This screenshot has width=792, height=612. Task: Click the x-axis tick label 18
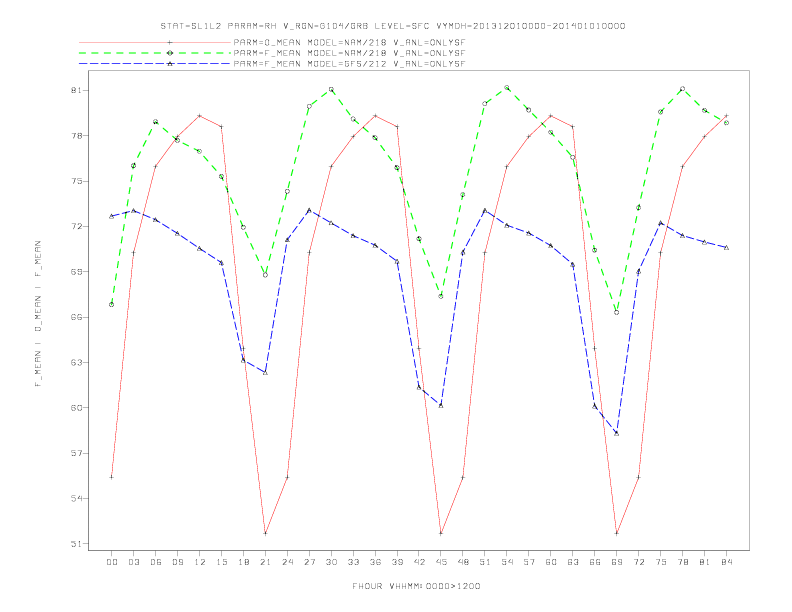click(243, 562)
